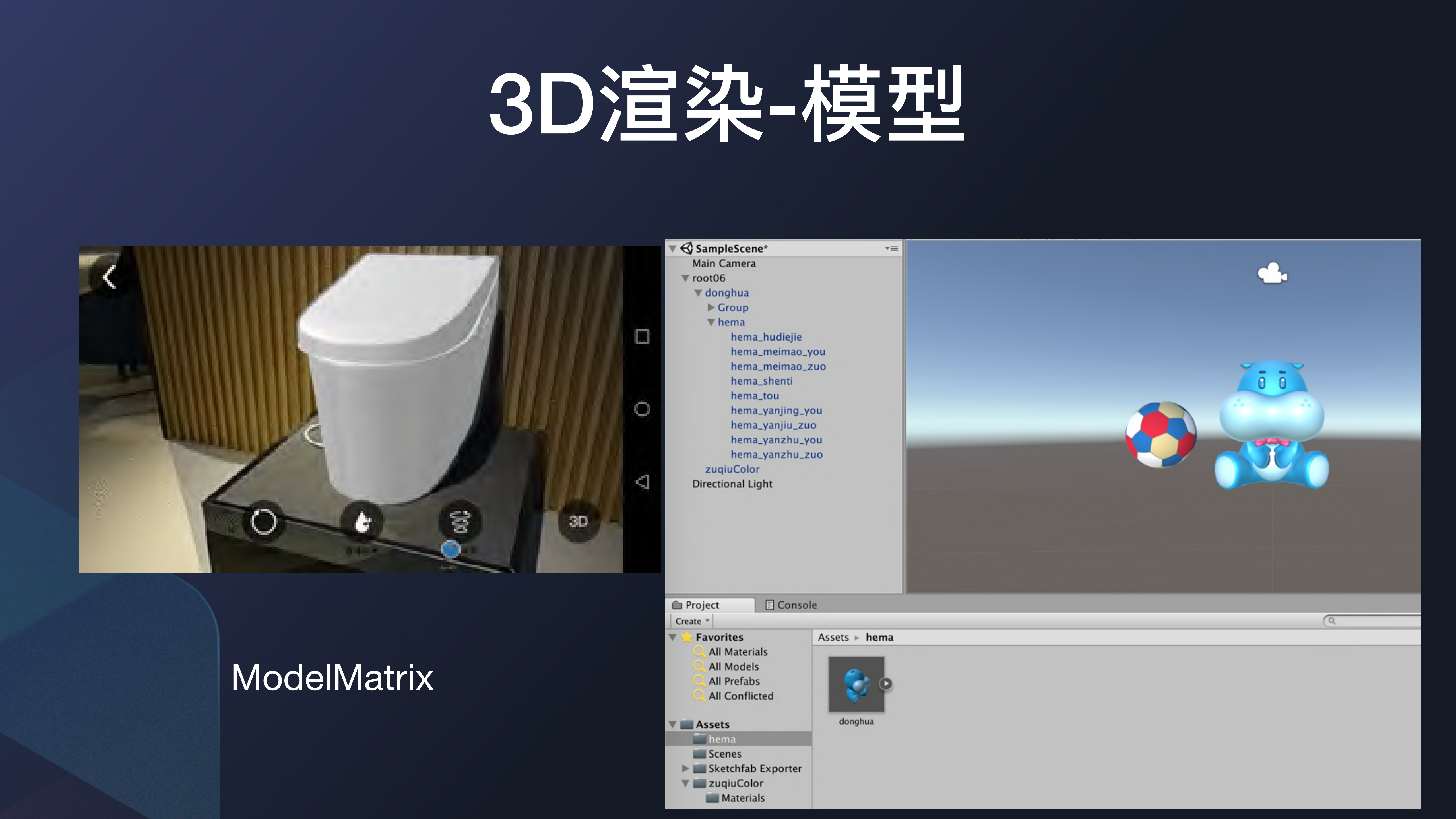Image resolution: width=1456 pixels, height=819 pixels.
Task: Switch to the Console tab
Action: point(791,605)
